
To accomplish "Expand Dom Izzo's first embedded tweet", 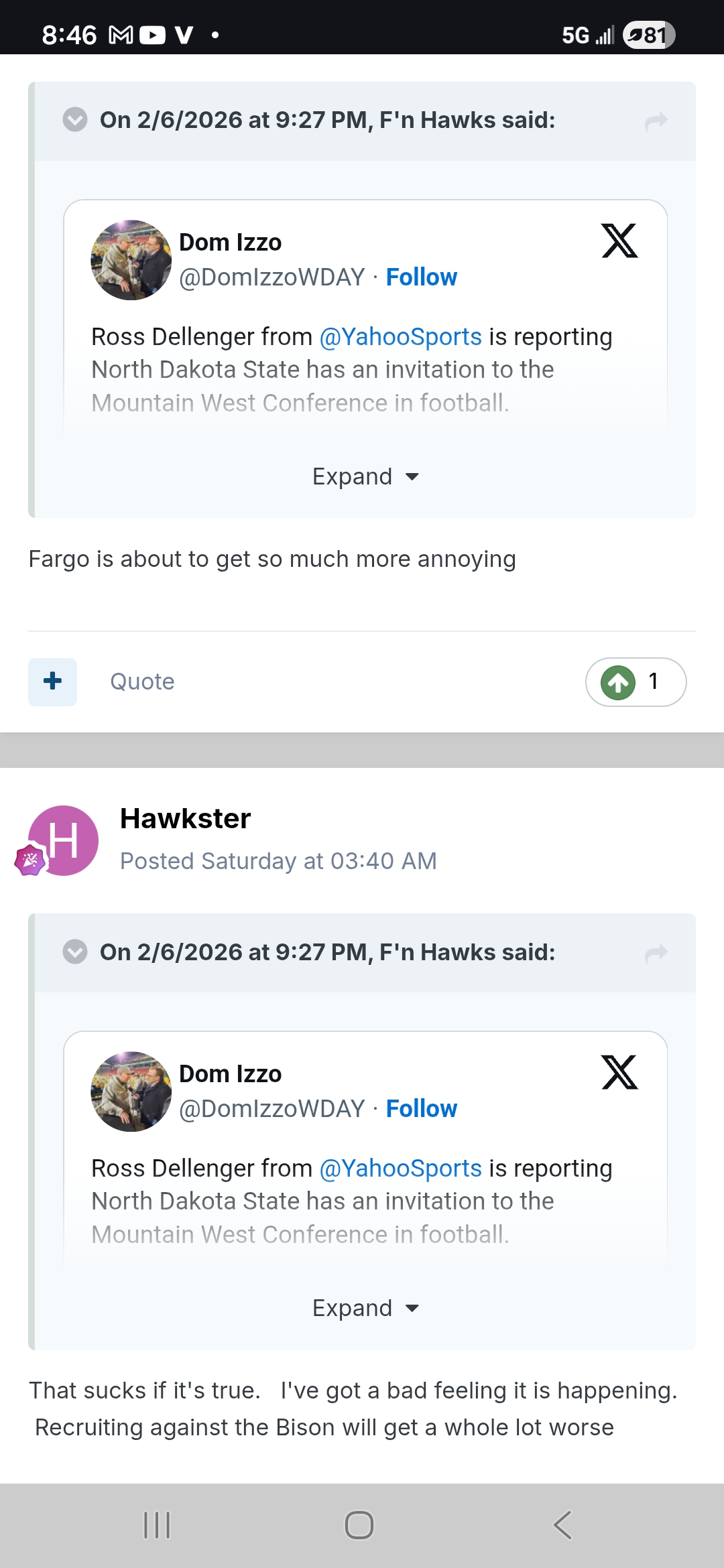I will pyautogui.click(x=364, y=476).
